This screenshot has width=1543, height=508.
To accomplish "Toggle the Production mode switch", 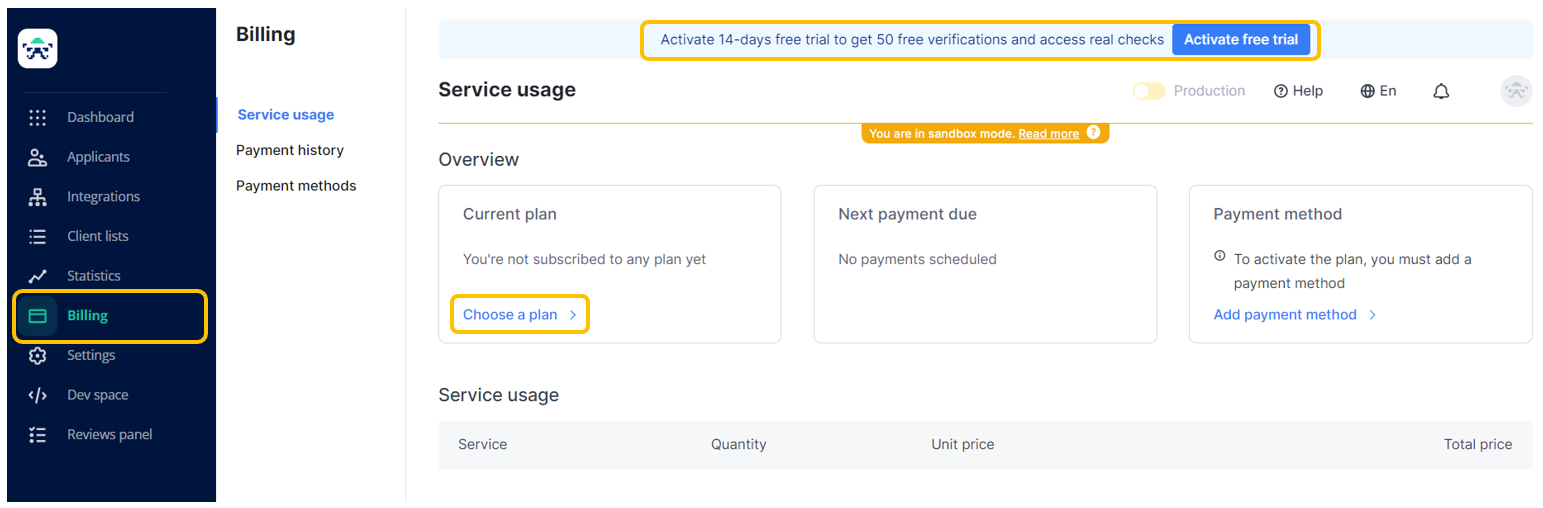I will (1149, 91).
